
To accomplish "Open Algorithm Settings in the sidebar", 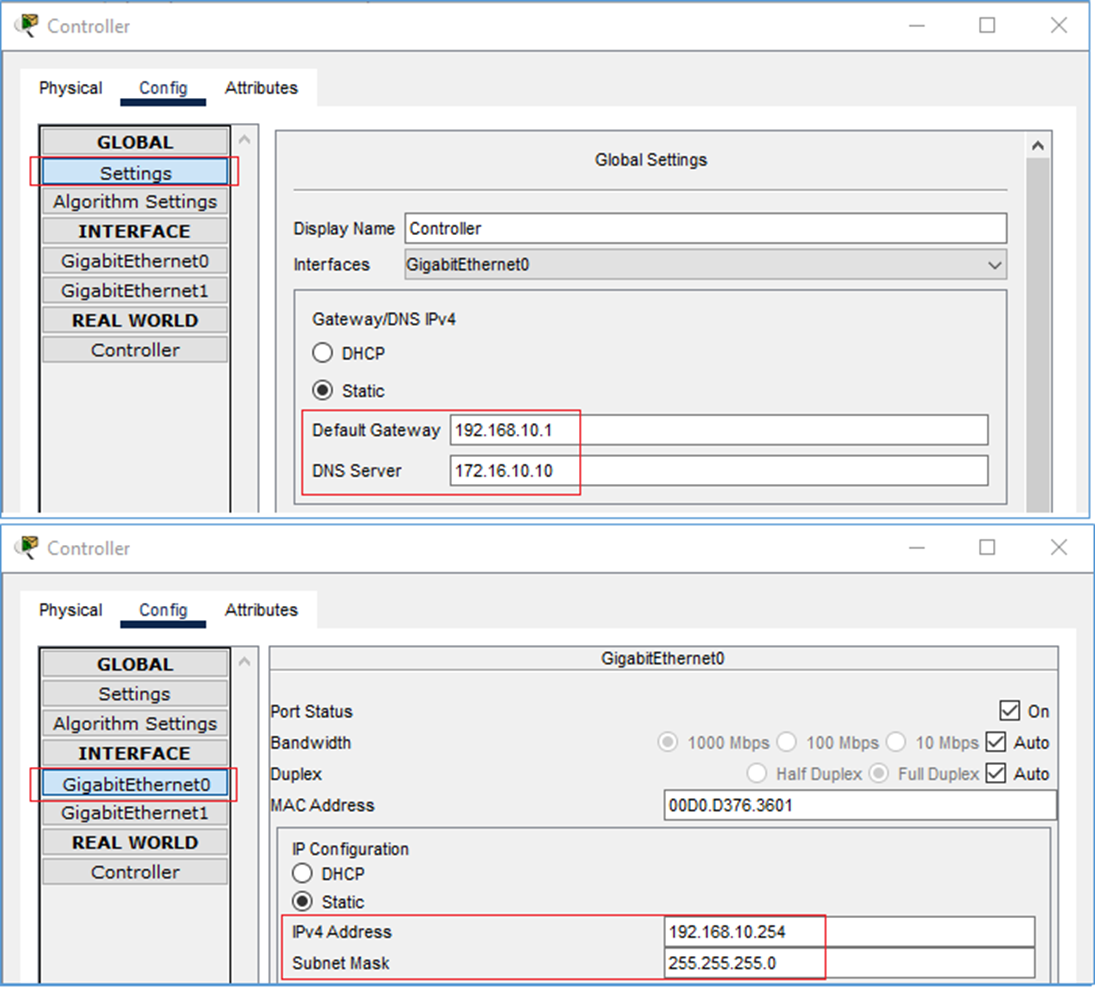I will [x=134, y=201].
